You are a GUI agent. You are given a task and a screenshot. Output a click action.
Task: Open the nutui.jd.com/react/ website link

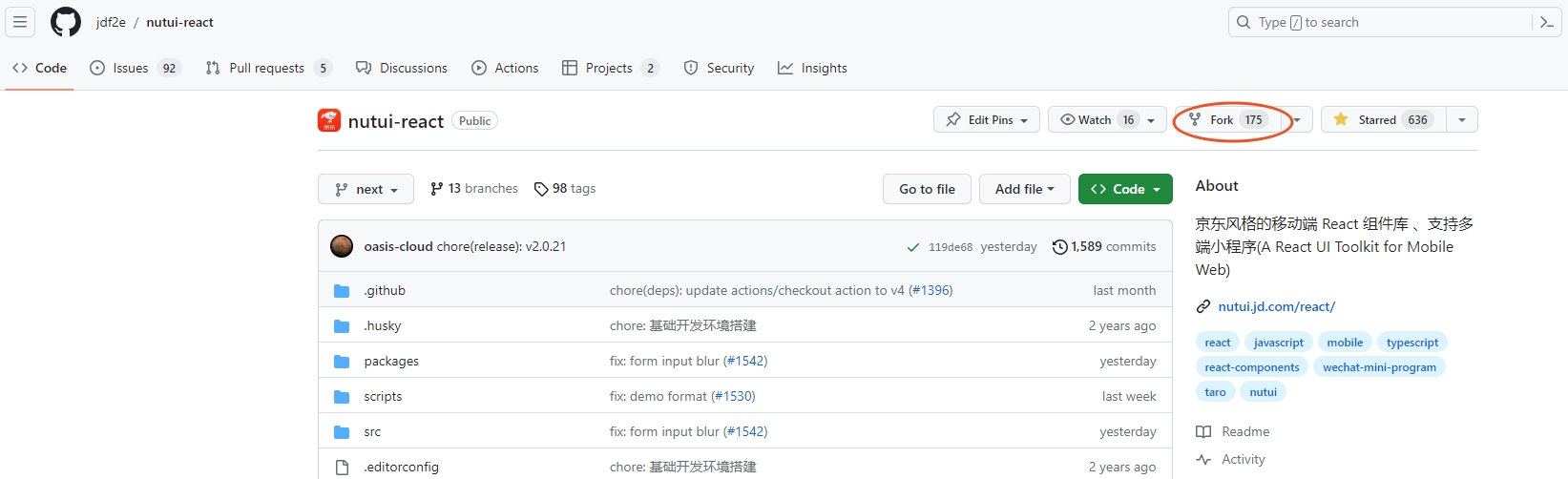[1276, 306]
